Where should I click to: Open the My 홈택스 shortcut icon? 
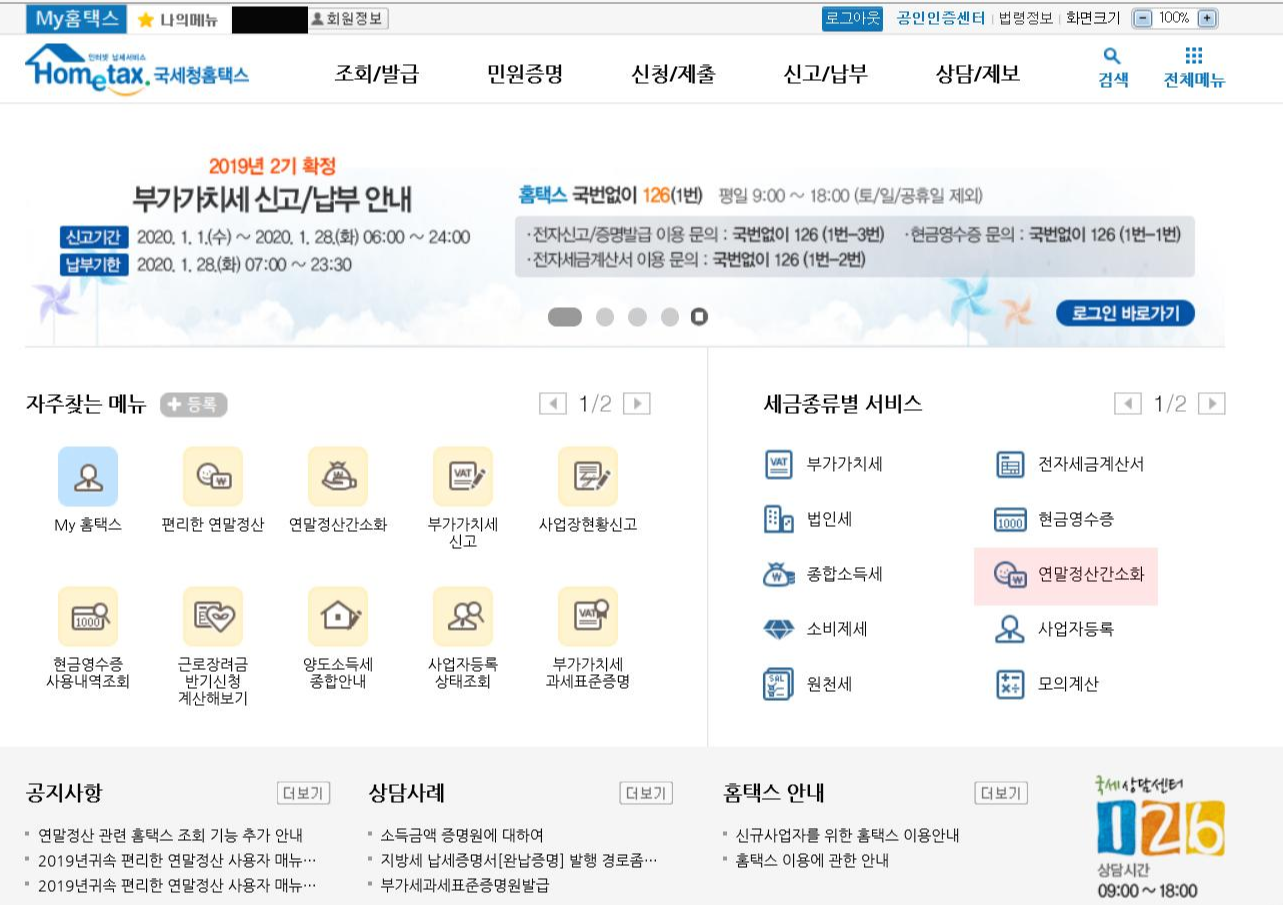pyautogui.click(x=88, y=476)
